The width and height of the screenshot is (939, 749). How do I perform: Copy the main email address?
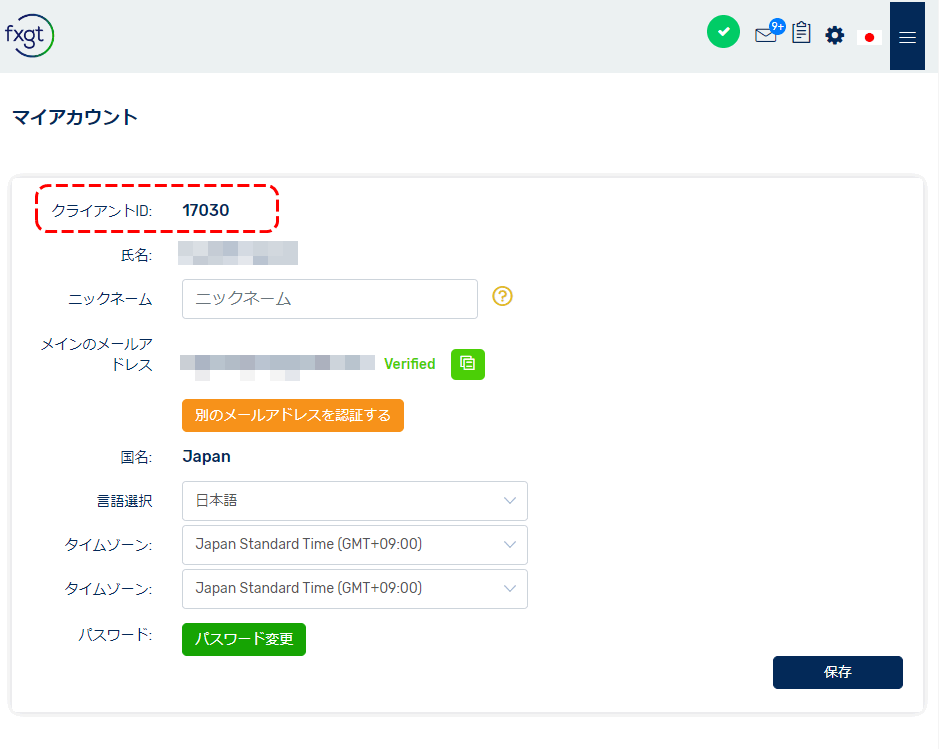[x=467, y=364]
